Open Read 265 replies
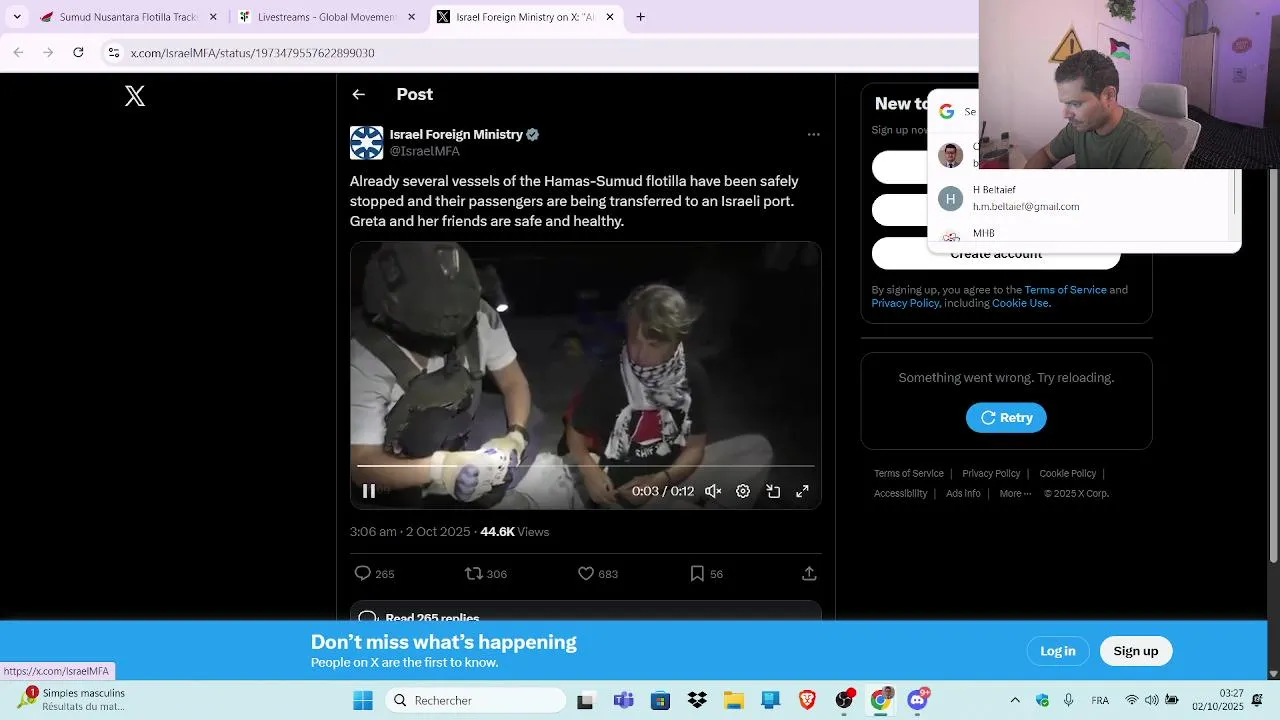The height and width of the screenshot is (720, 1280). tap(585, 612)
